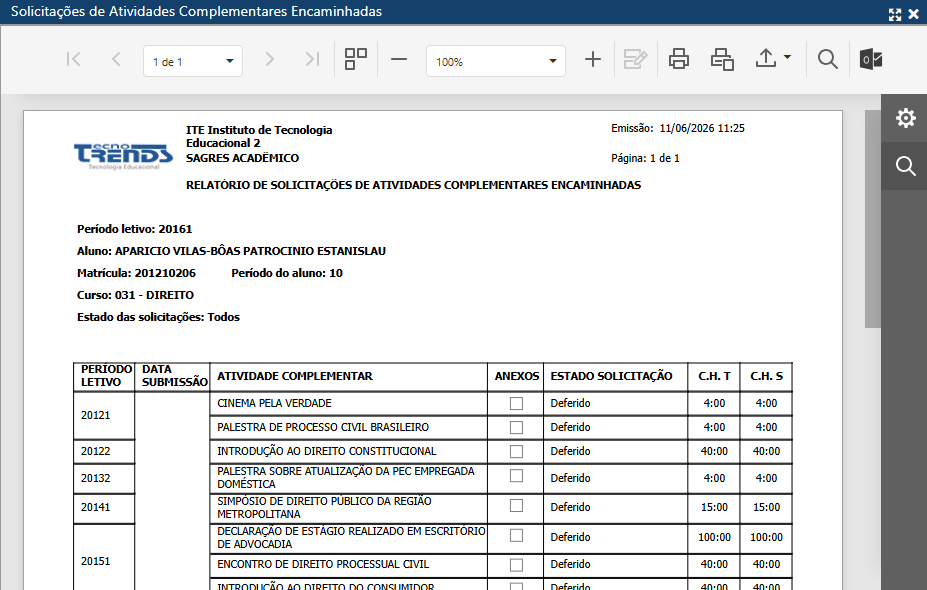The width and height of the screenshot is (927, 590).
Task: Expand export format options arrow
Action: 787,57
